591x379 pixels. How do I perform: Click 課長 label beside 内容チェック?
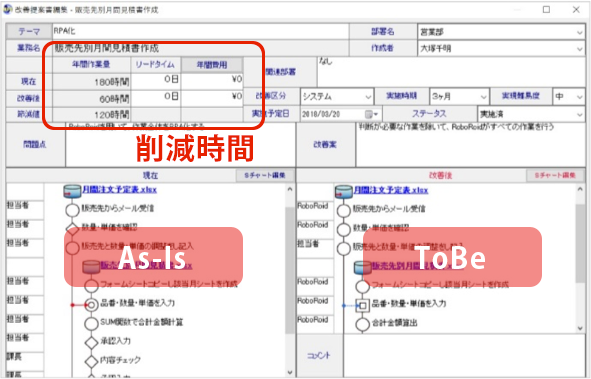pyautogui.click(x=14, y=356)
